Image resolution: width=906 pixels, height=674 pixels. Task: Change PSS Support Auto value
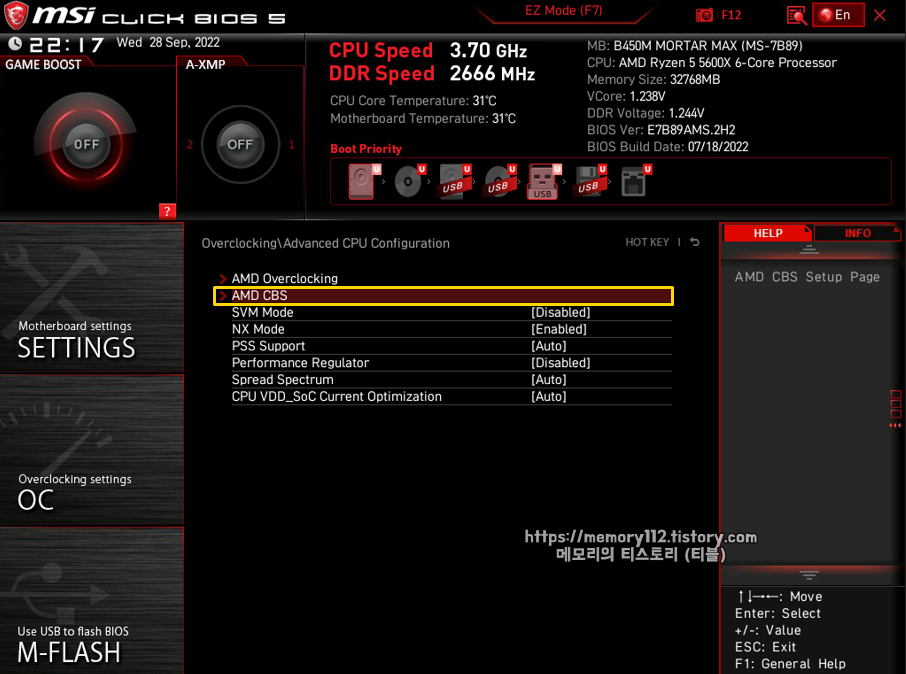click(548, 346)
